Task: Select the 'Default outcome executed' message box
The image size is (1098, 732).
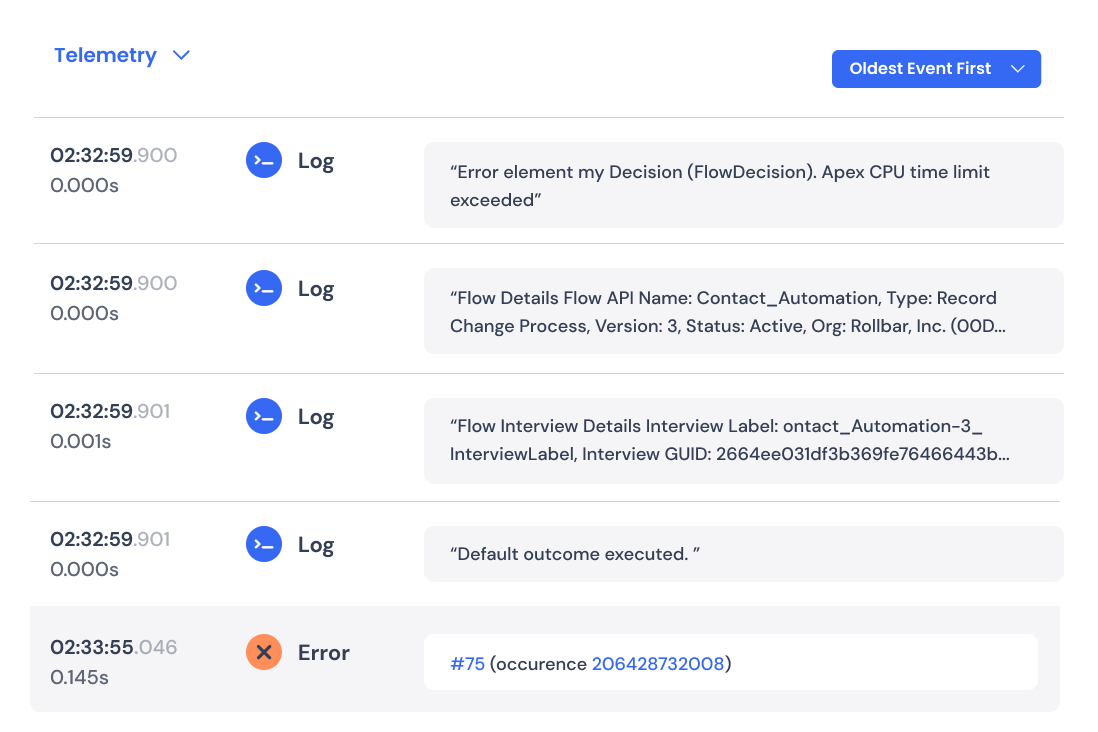Action: coord(744,553)
